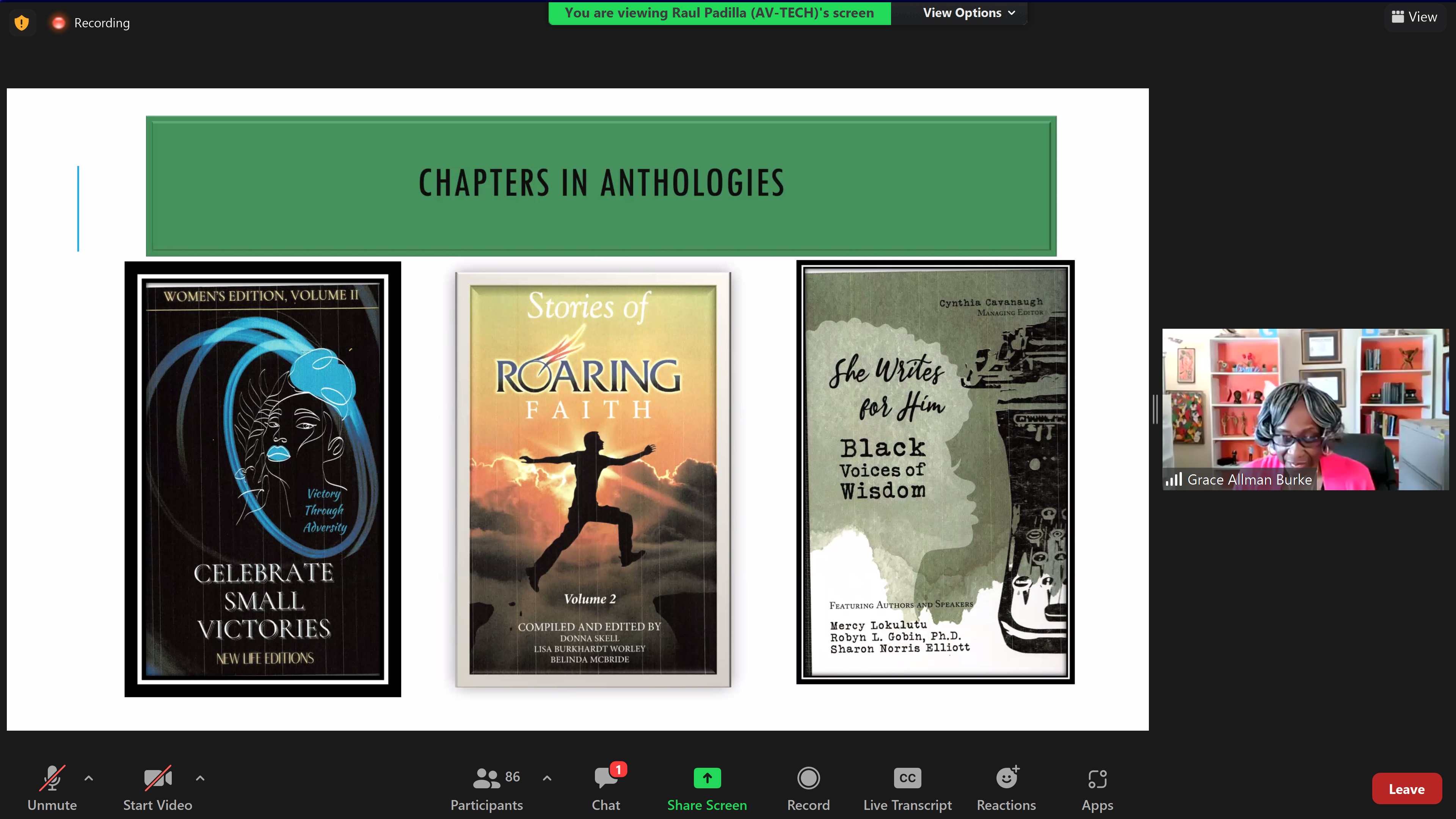Click the red Leave button
Image resolution: width=1456 pixels, height=819 pixels.
[x=1406, y=789]
